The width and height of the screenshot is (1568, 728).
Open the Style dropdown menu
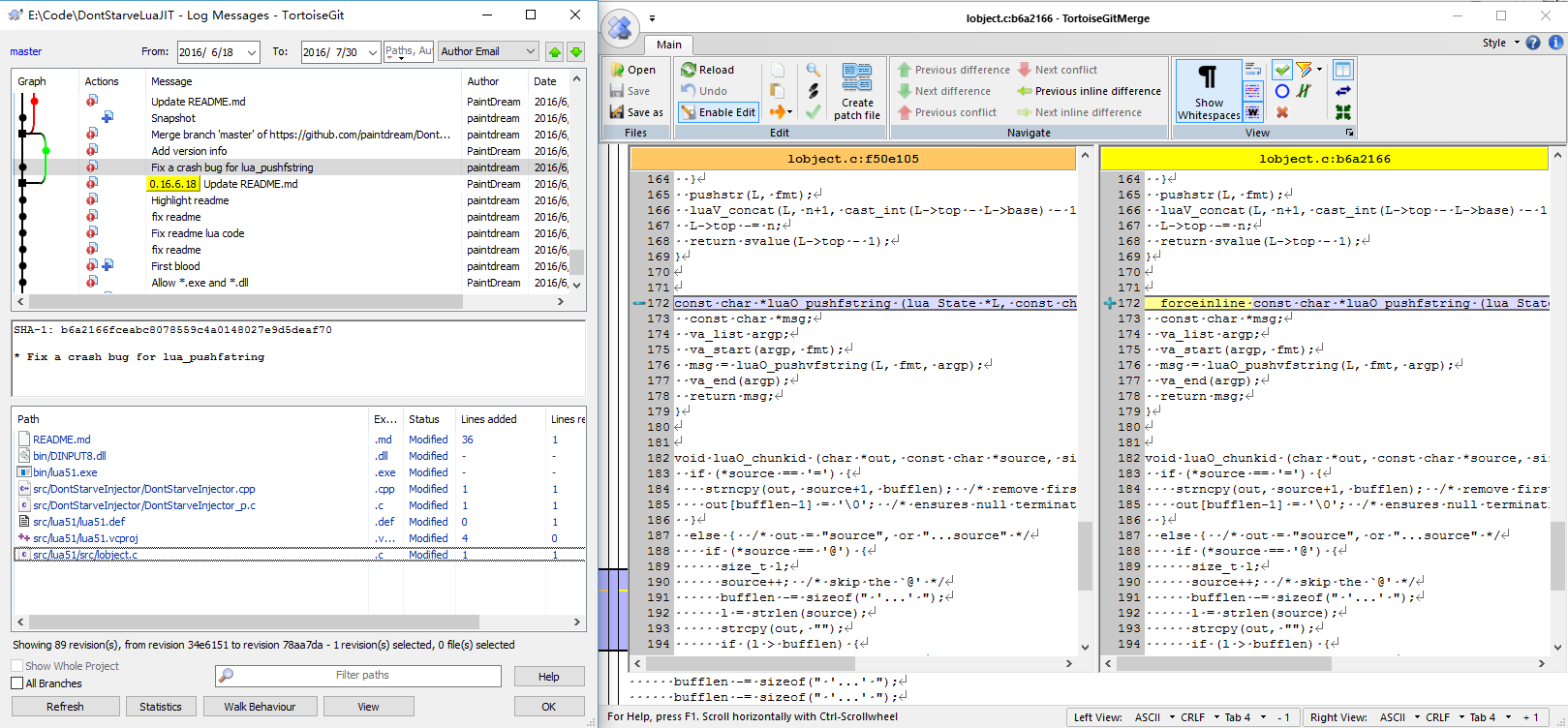[1500, 43]
